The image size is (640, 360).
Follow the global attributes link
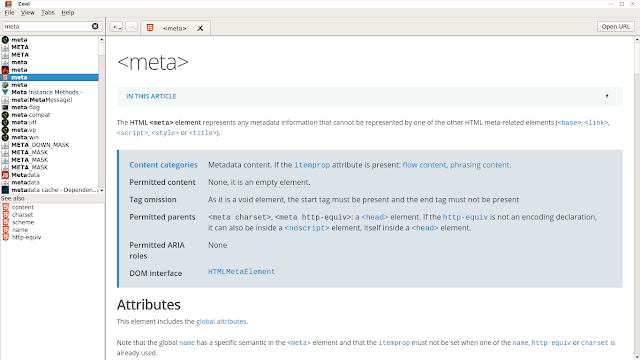221,322
